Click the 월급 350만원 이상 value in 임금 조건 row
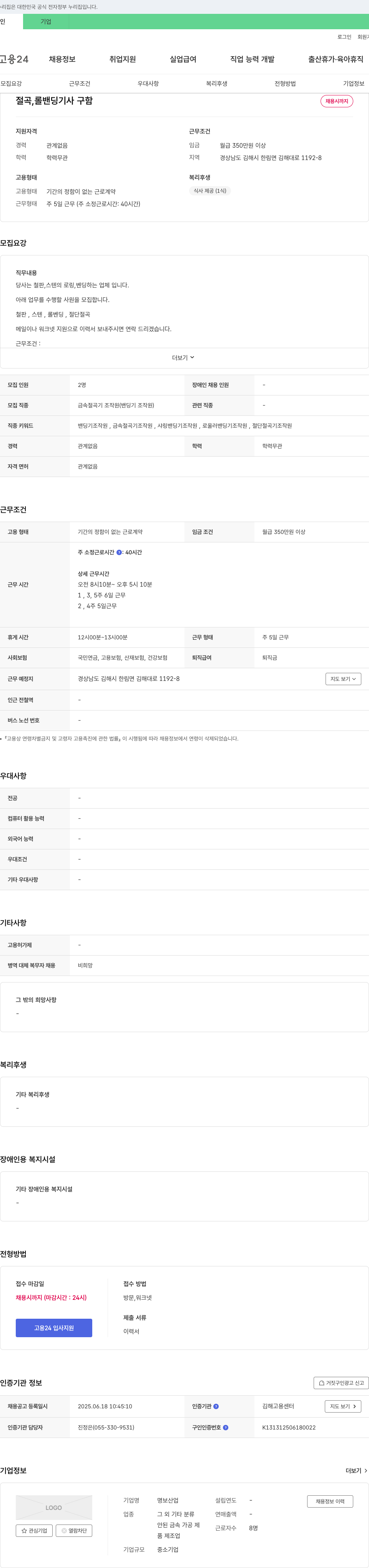Viewport: 369px width, 1568px height. point(284,532)
